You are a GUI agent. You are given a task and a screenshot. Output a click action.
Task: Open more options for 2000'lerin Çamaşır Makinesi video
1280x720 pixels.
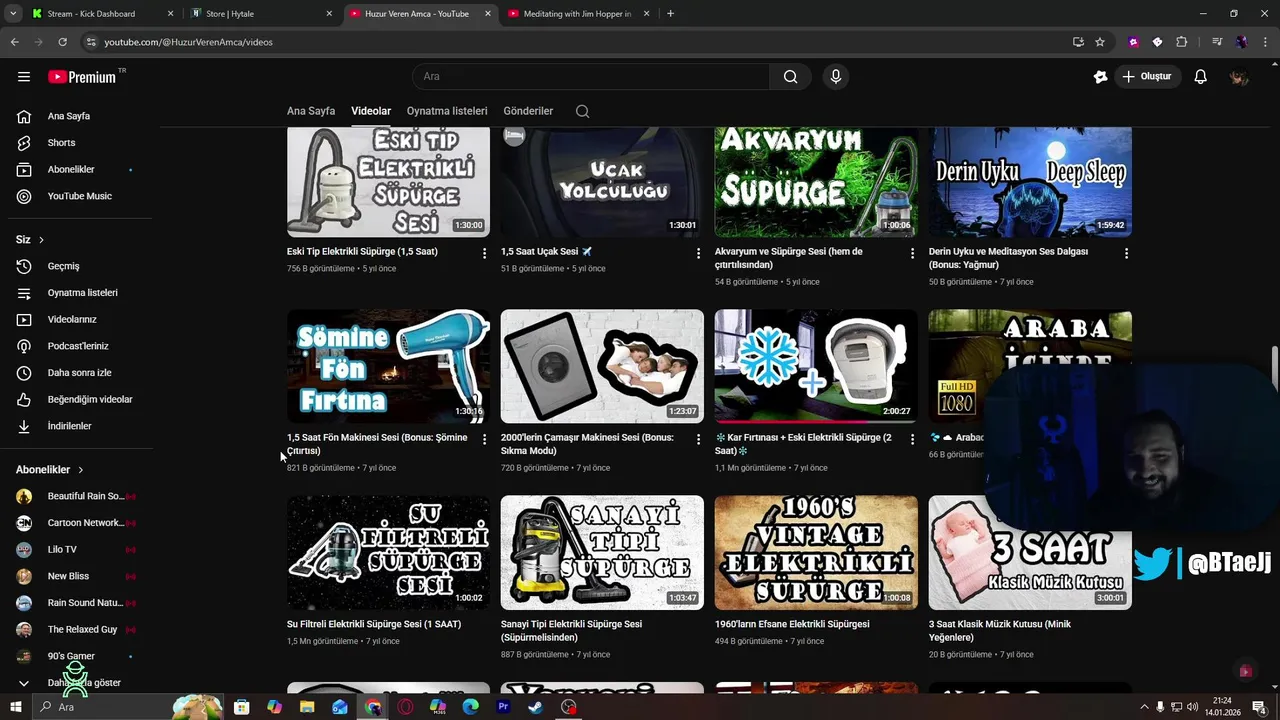(698, 439)
